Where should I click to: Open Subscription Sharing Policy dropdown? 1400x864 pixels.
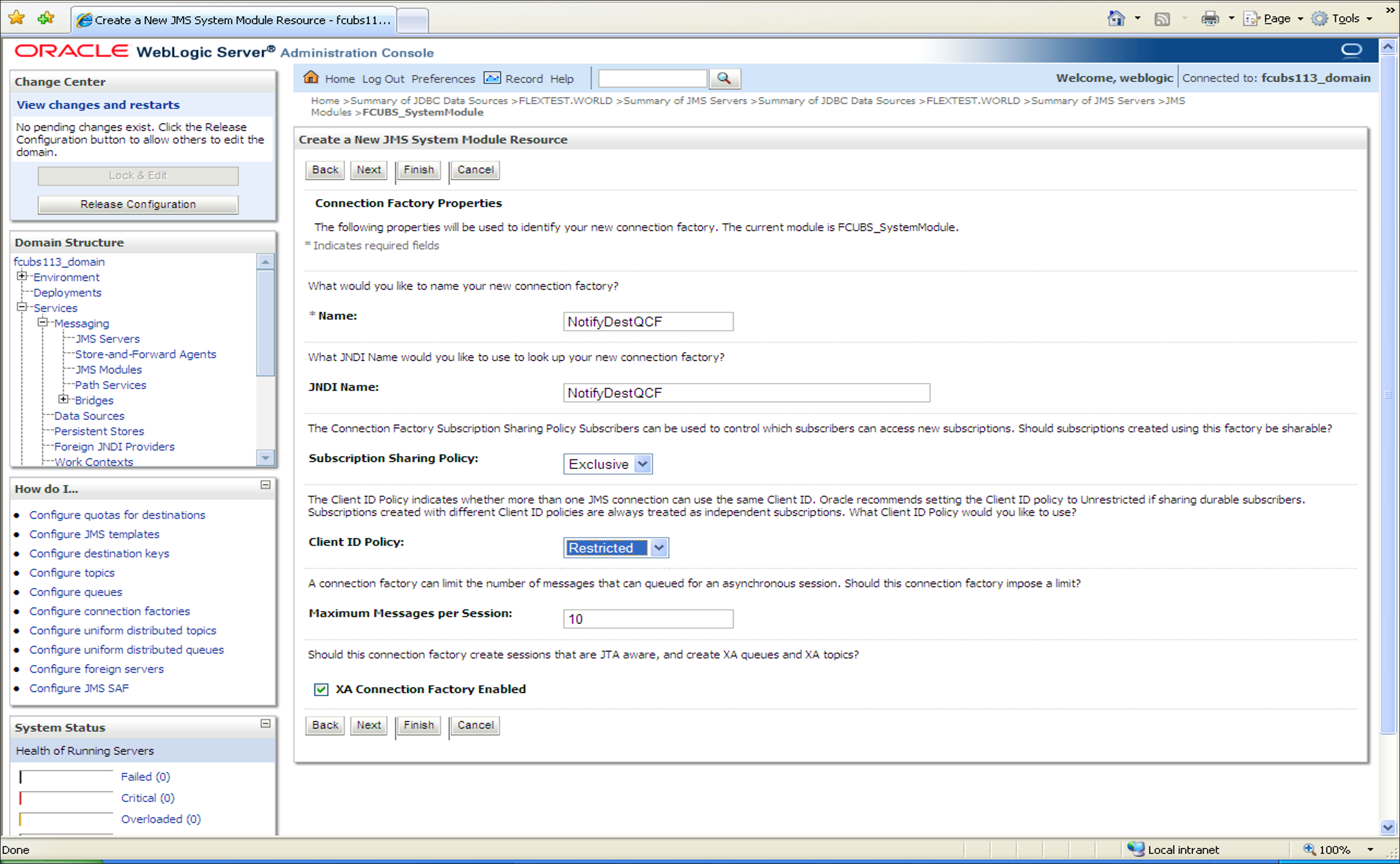[x=643, y=464]
